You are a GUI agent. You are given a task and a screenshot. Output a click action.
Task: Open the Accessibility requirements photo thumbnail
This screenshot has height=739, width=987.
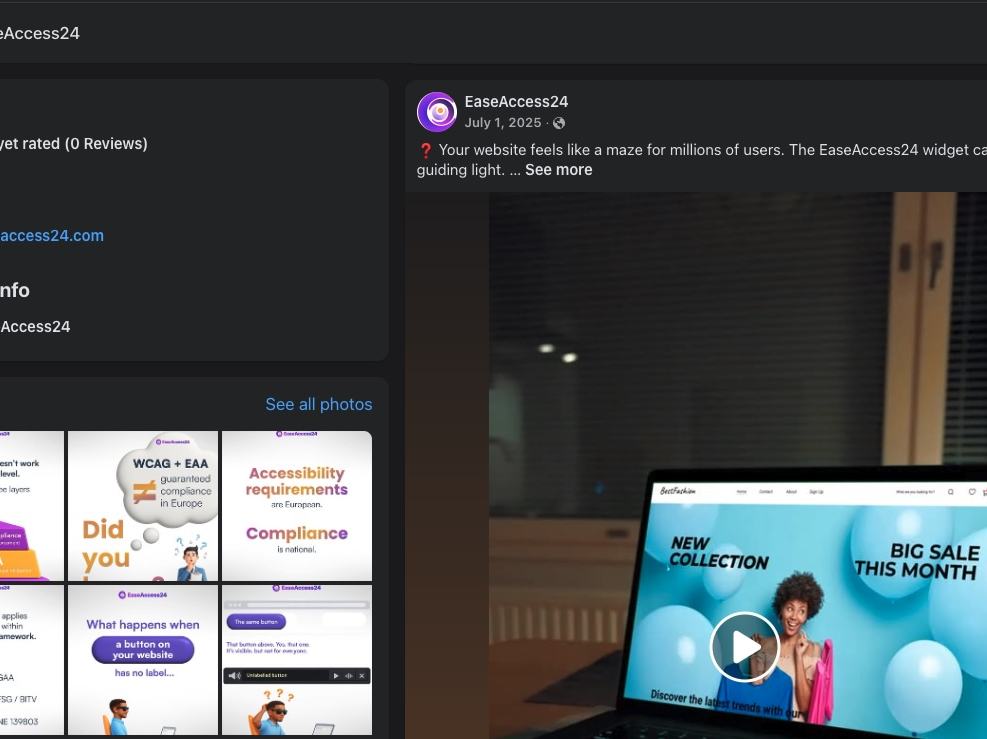click(297, 506)
